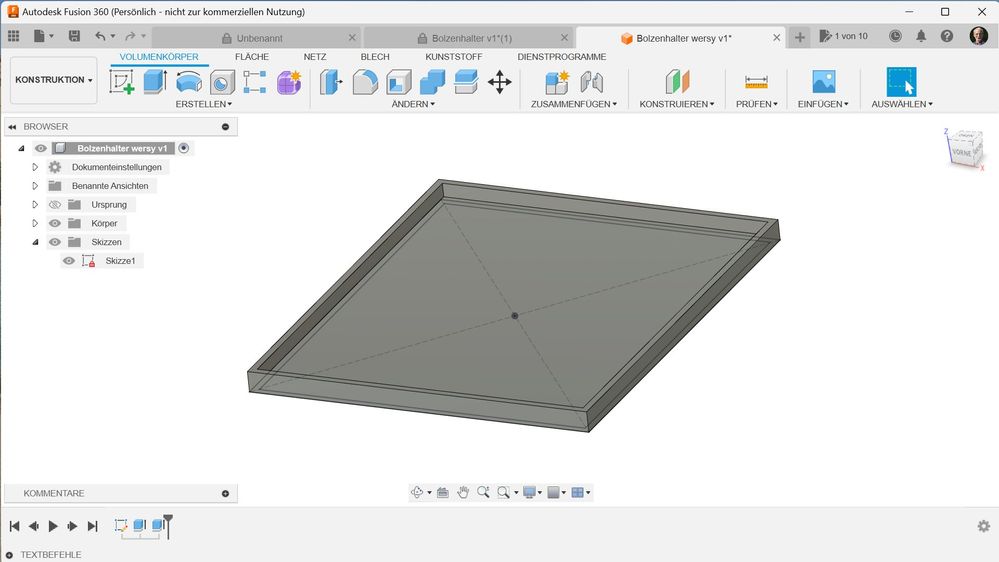Click the New Component icon
The width and height of the screenshot is (999, 562).
pyautogui.click(x=557, y=82)
